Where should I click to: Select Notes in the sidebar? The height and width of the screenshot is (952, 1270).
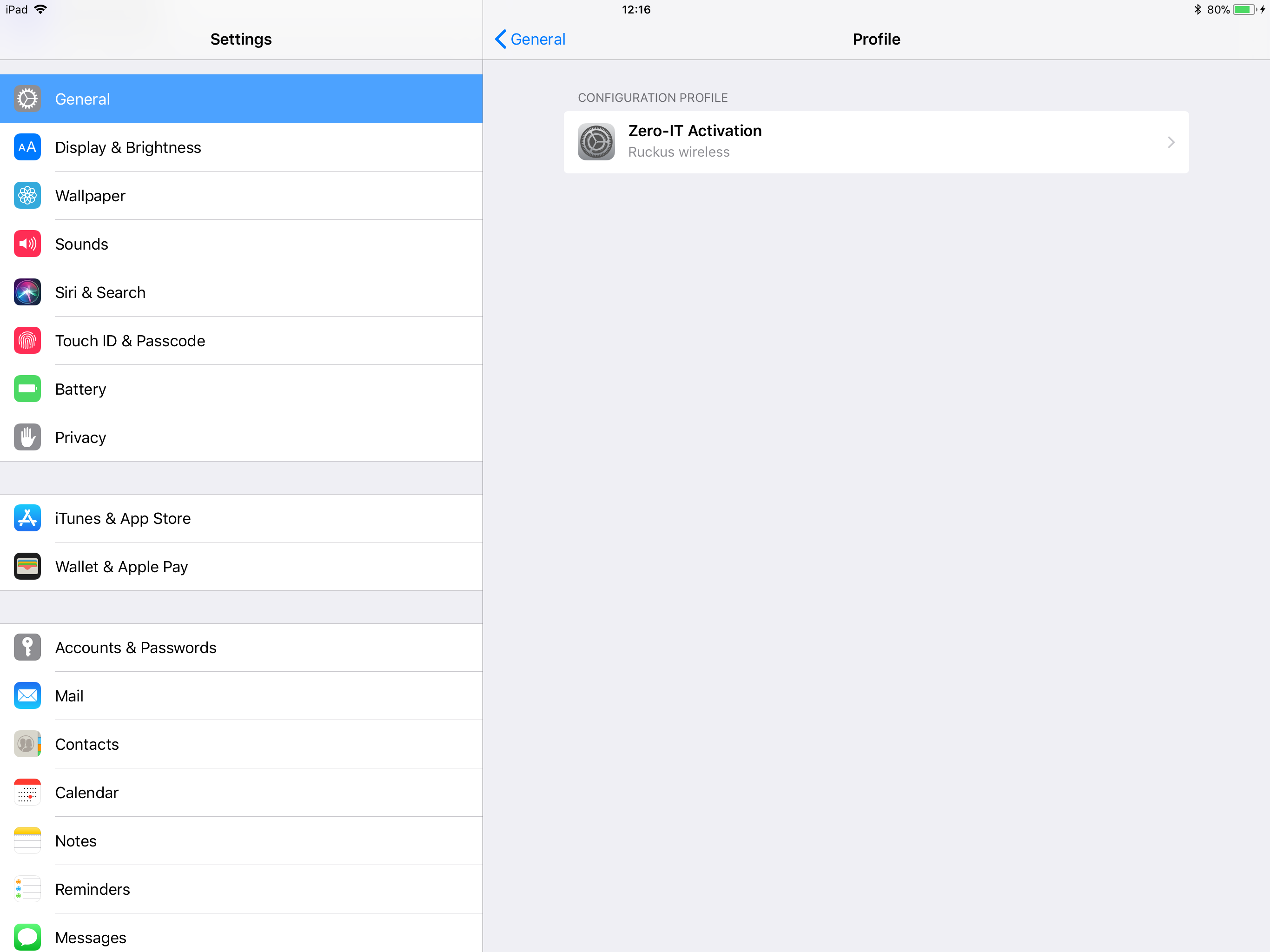(x=241, y=841)
